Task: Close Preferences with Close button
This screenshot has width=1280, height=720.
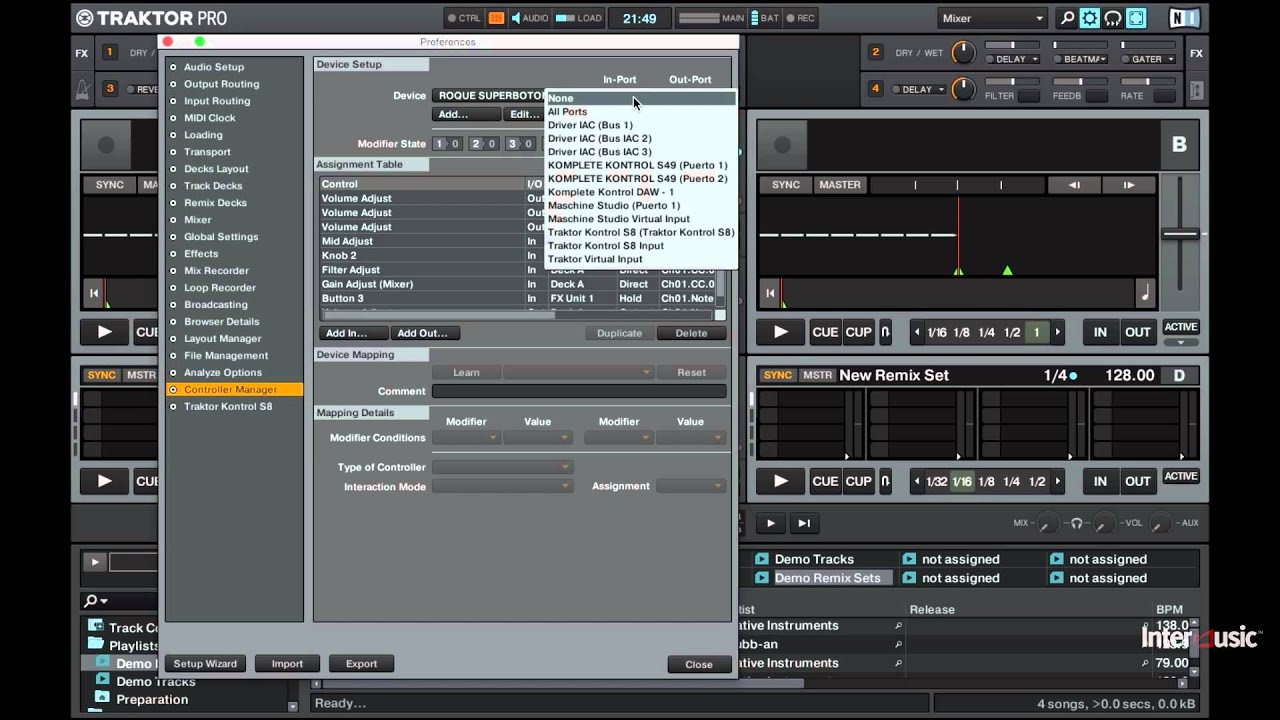Action: coord(699,664)
